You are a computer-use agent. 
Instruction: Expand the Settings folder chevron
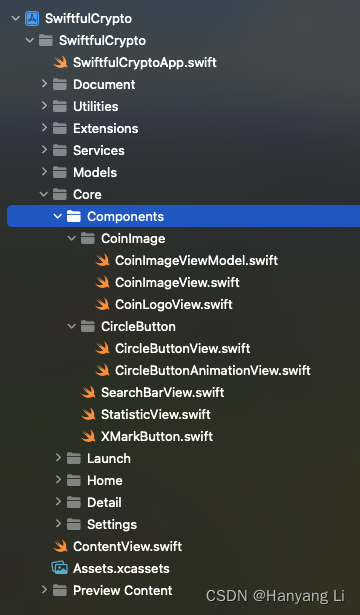click(58, 524)
